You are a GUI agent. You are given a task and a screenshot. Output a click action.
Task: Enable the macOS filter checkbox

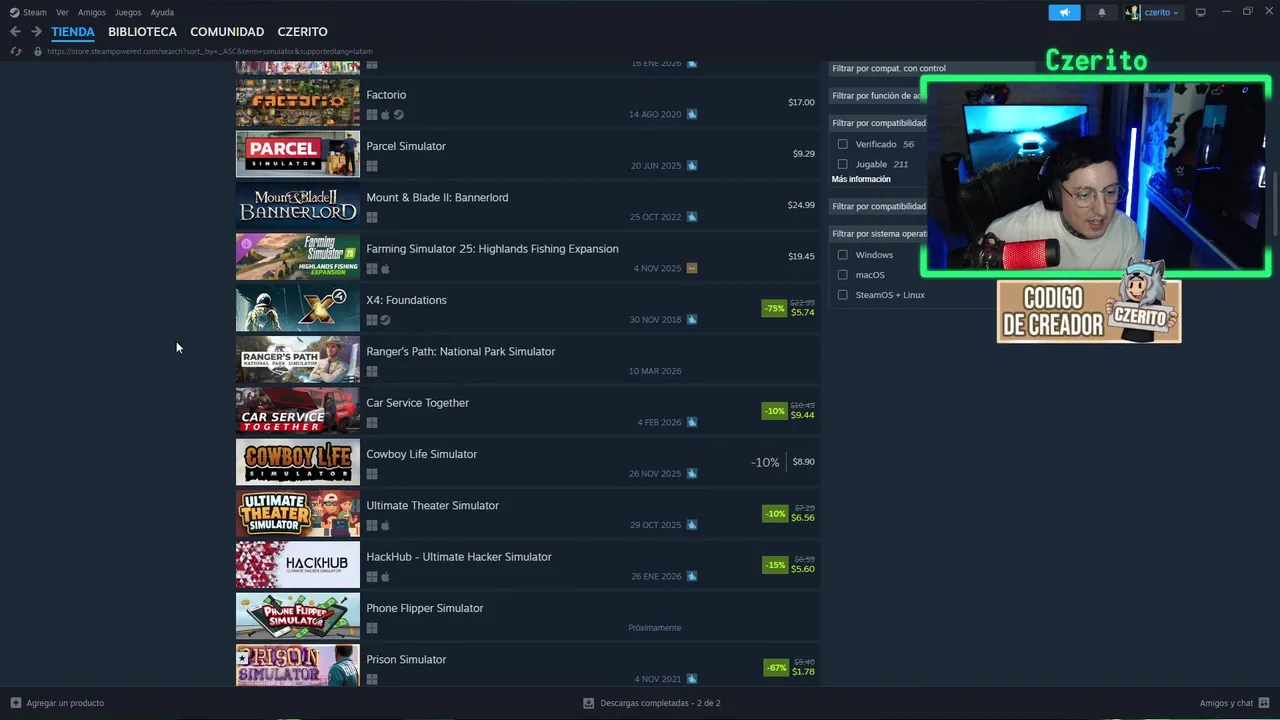(842, 275)
